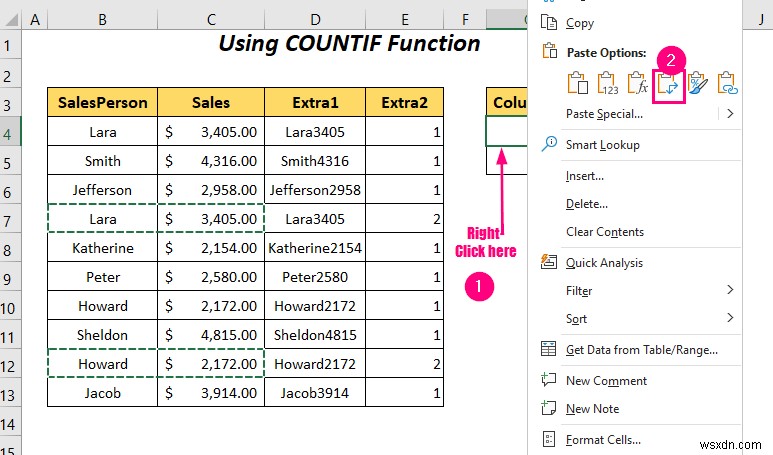This screenshot has width=773, height=455.
Task: Click the Smart Lookup magnifier icon
Action: [549, 144]
